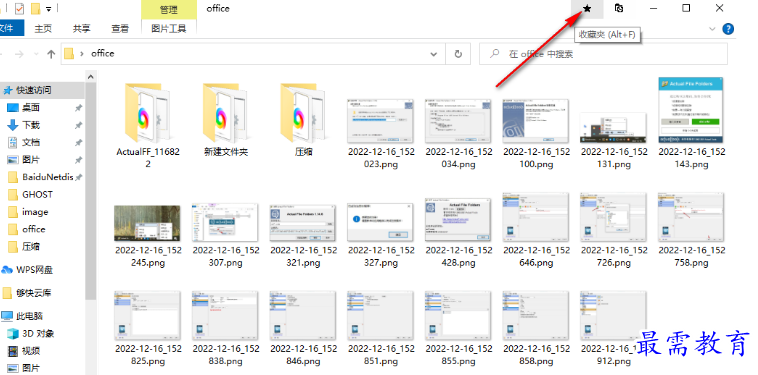Go up one folder level with the Up arrow

tap(51, 54)
